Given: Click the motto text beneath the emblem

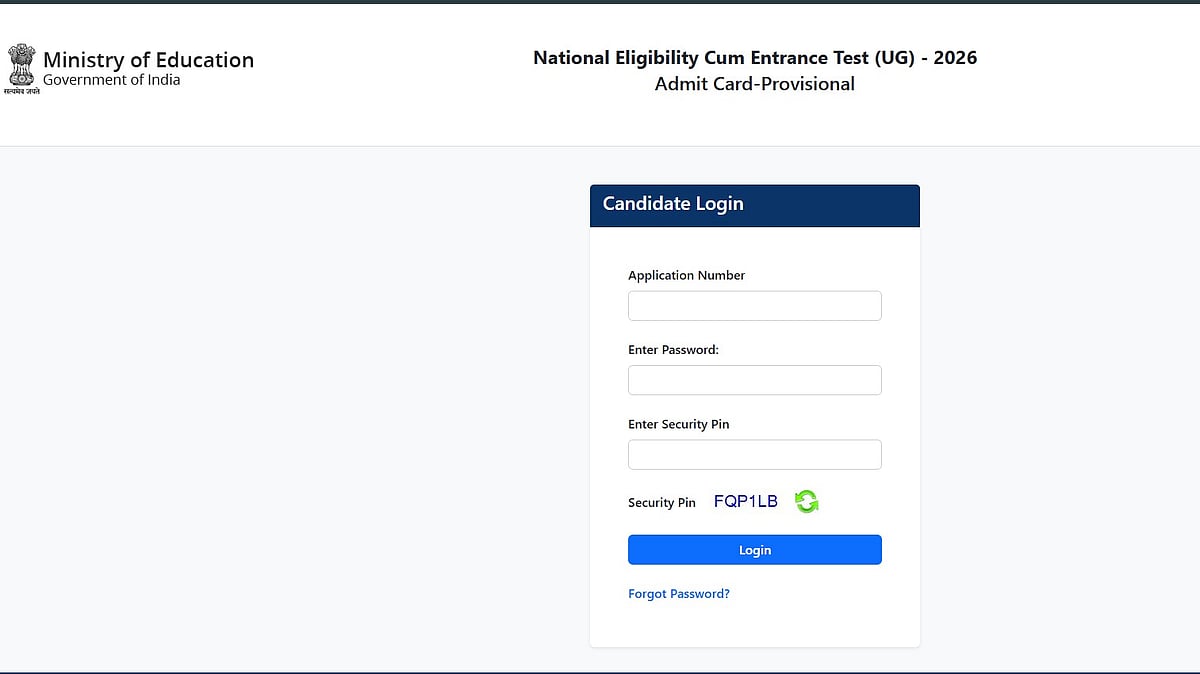Looking at the screenshot, I should (21, 91).
